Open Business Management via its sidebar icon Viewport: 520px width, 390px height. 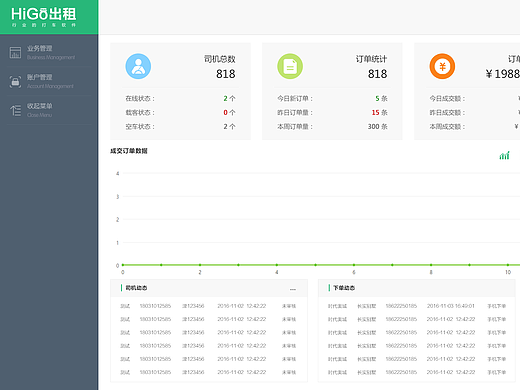[15, 53]
